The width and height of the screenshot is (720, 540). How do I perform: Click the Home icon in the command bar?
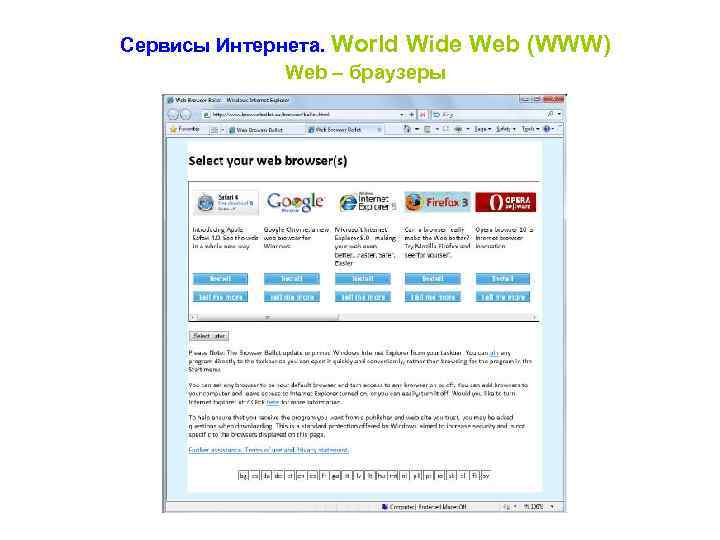407,129
